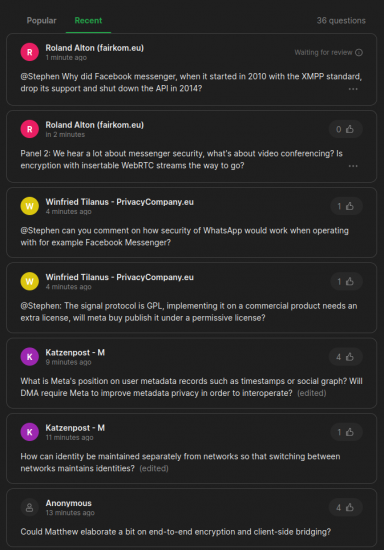Click the 36 questions counter

pyautogui.click(x=341, y=21)
